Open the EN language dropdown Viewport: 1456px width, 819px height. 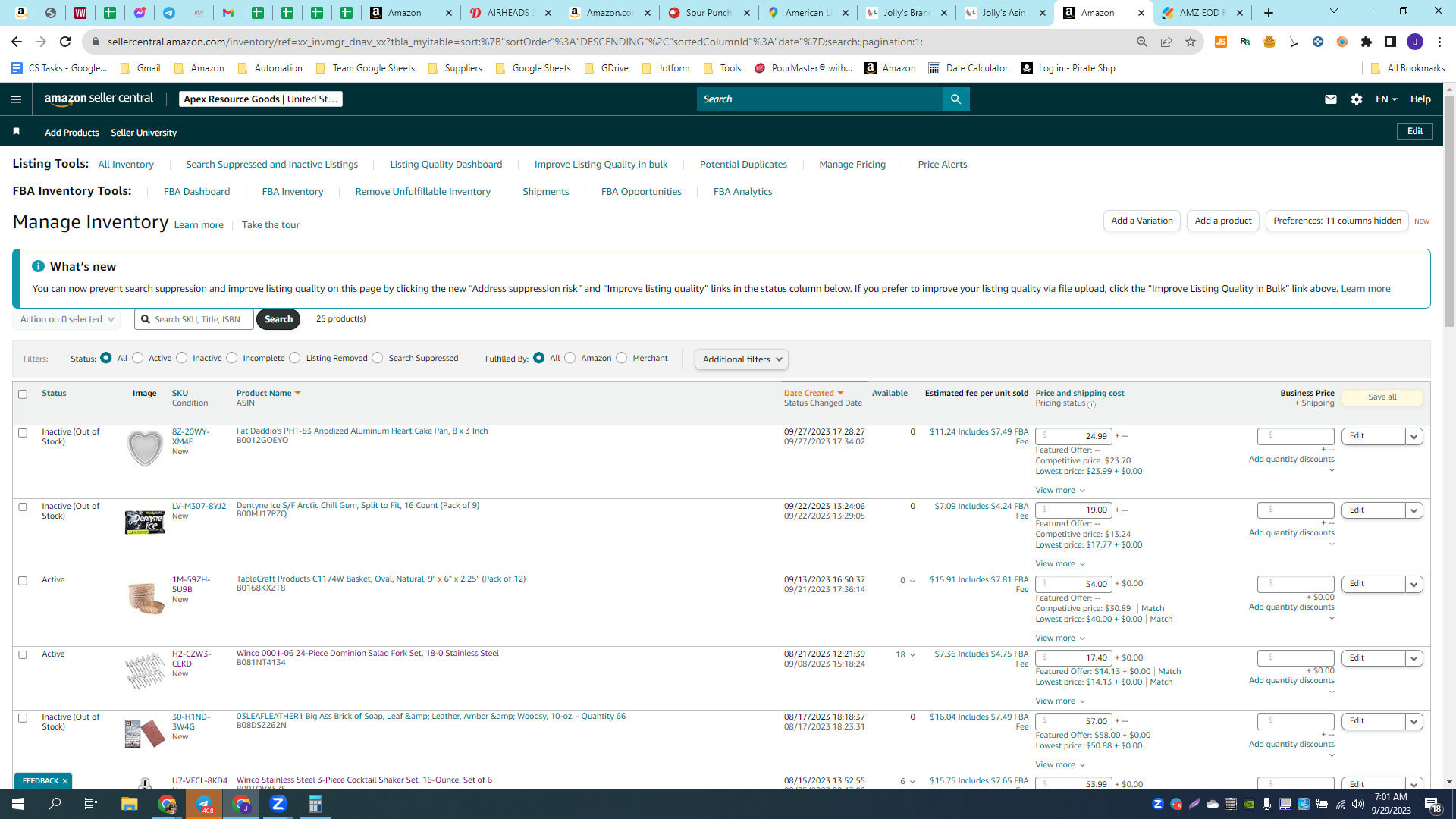1386,99
